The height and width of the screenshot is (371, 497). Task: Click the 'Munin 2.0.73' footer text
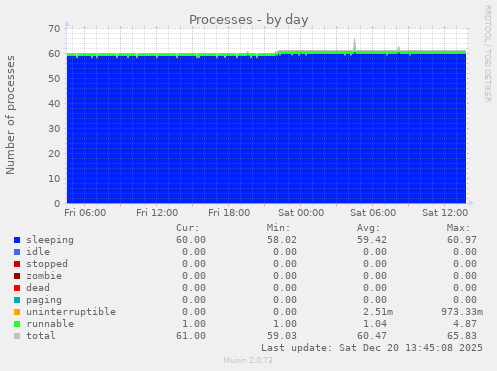[x=248, y=360]
